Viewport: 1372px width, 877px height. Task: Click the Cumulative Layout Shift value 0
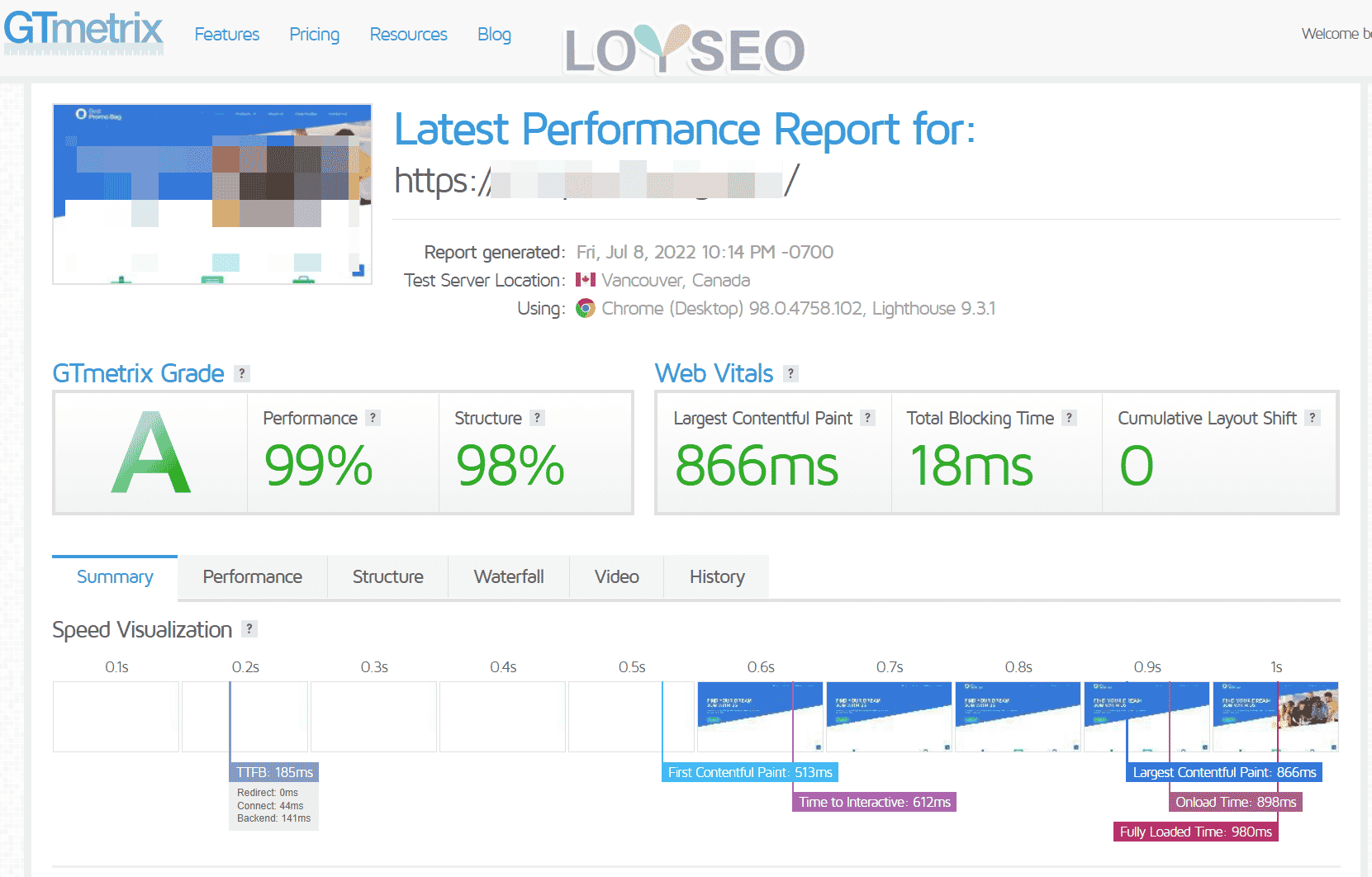tap(1137, 466)
